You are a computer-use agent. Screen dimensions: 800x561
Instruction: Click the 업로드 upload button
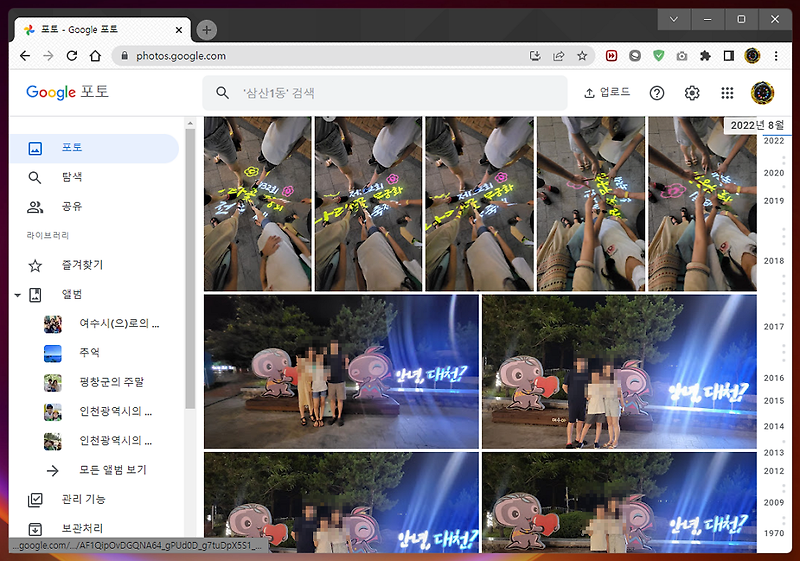(607, 92)
